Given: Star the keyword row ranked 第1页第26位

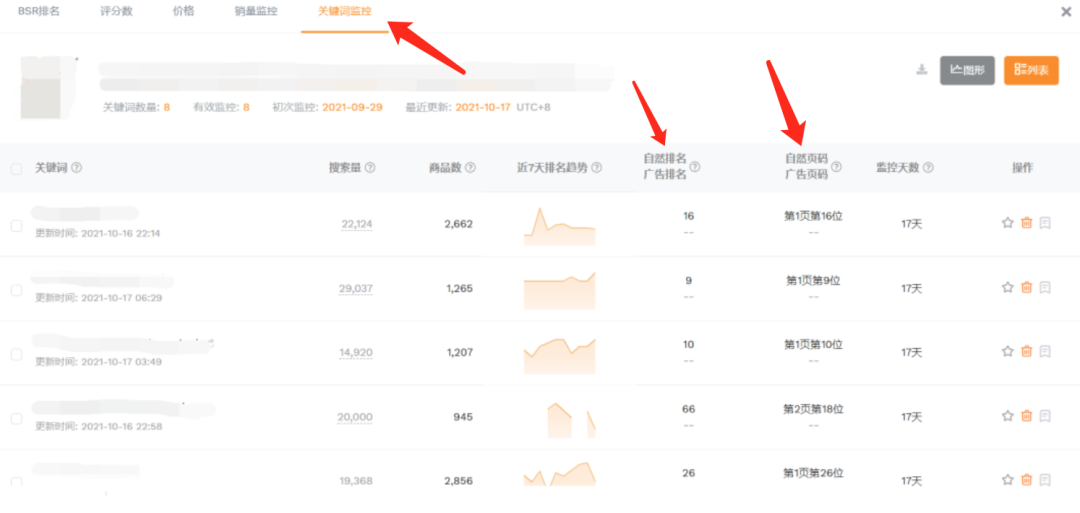Looking at the screenshot, I should coord(1008,479).
